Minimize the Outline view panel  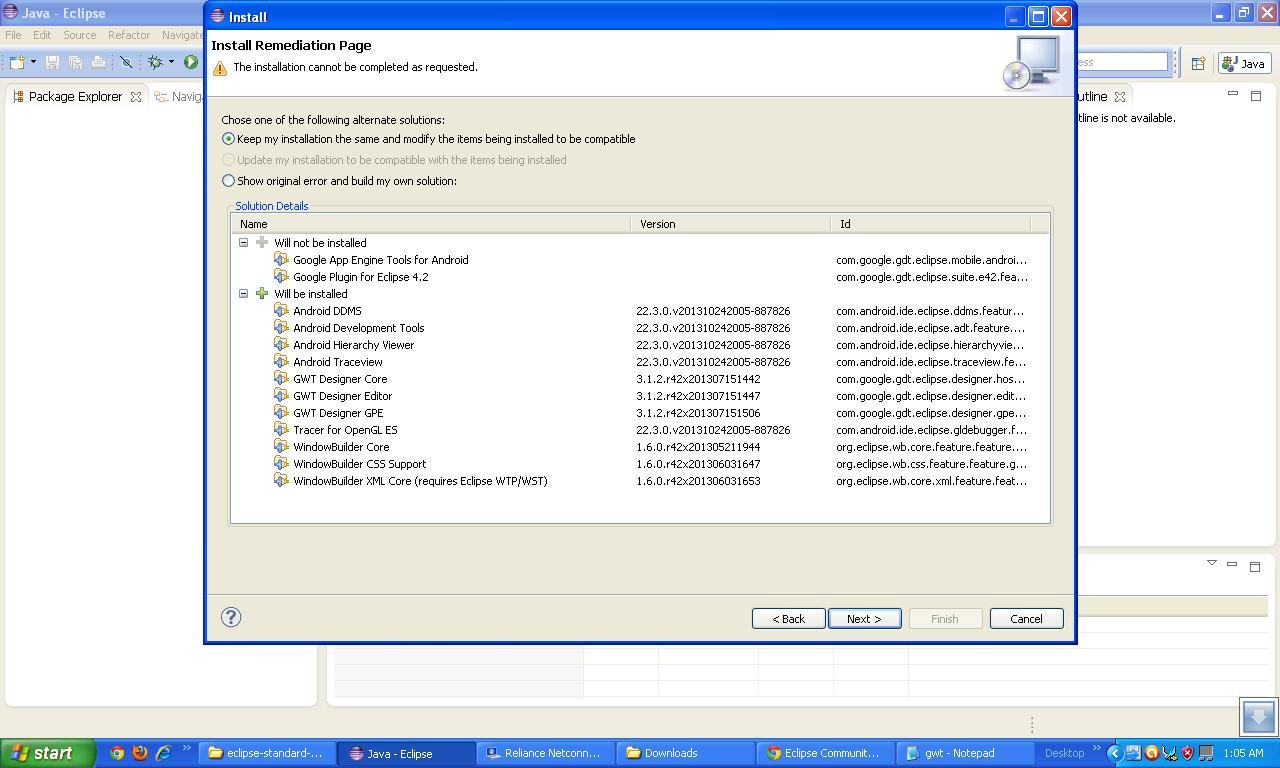pyautogui.click(x=1232, y=95)
